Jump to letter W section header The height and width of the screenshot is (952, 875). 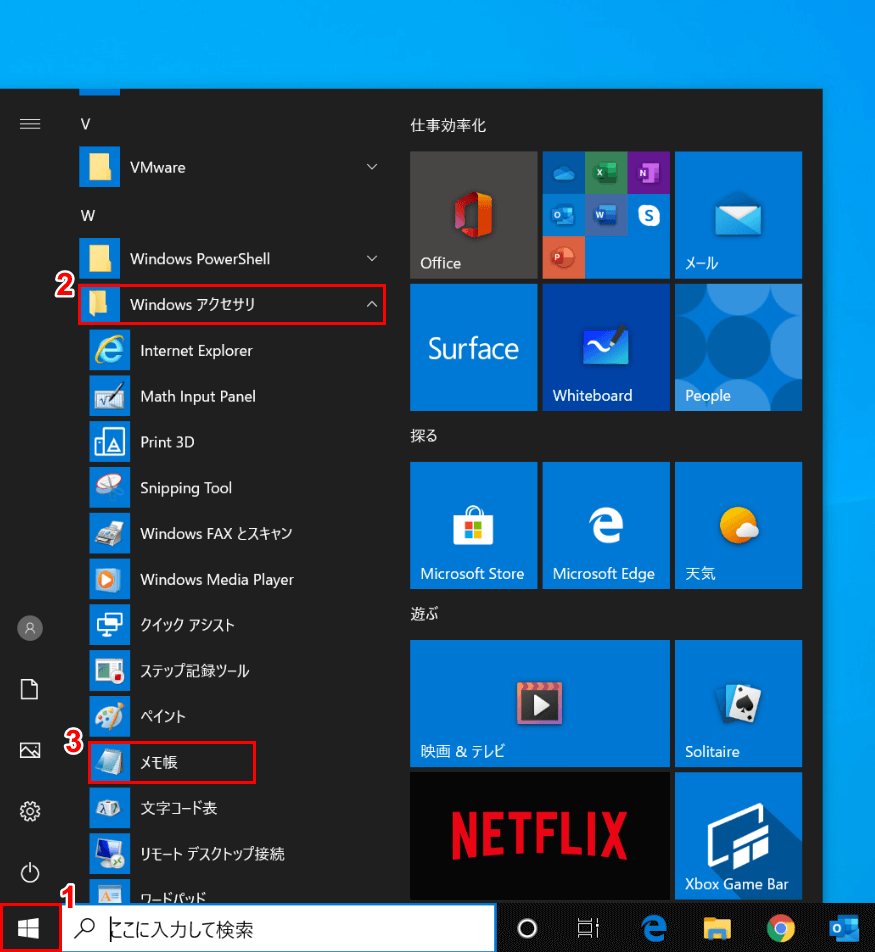pos(87,216)
